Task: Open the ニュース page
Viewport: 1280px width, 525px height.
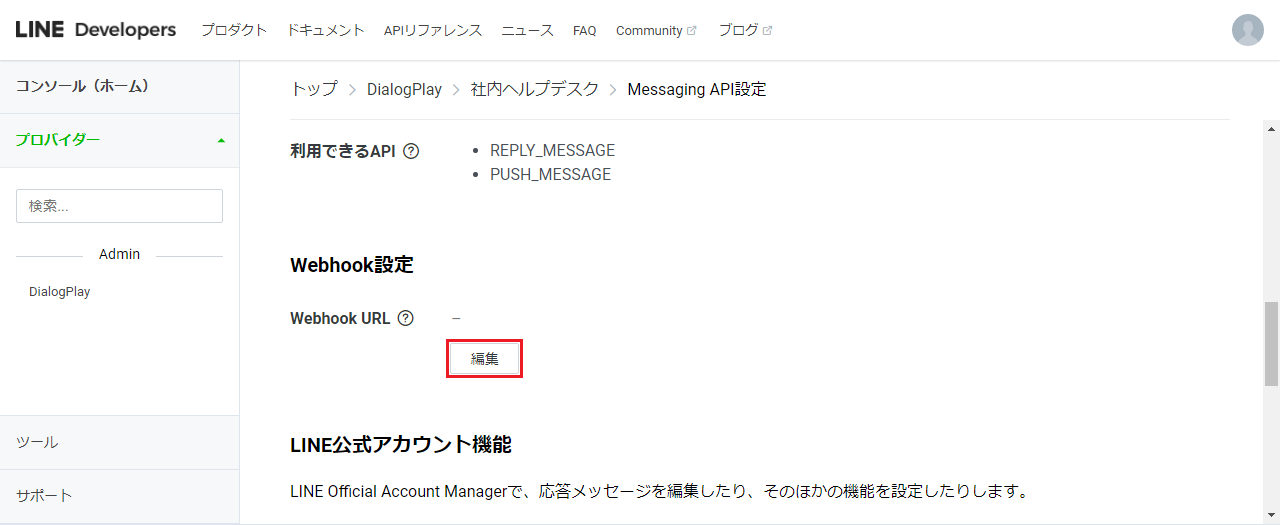Action: [x=528, y=30]
